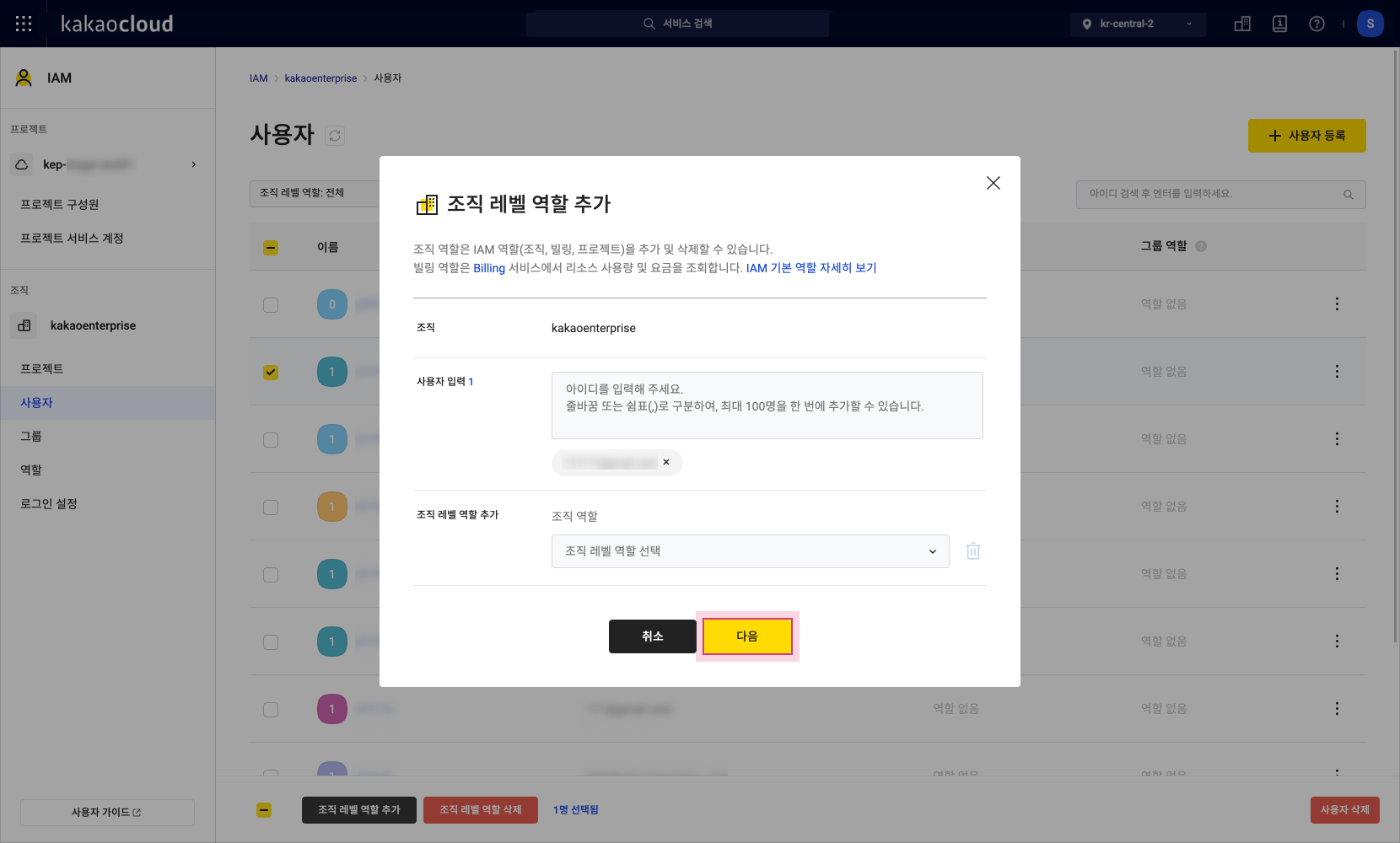Open 프로젝트 구성원 in the sidebar
Screen dimensions: 1400x843
tap(60, 204)
